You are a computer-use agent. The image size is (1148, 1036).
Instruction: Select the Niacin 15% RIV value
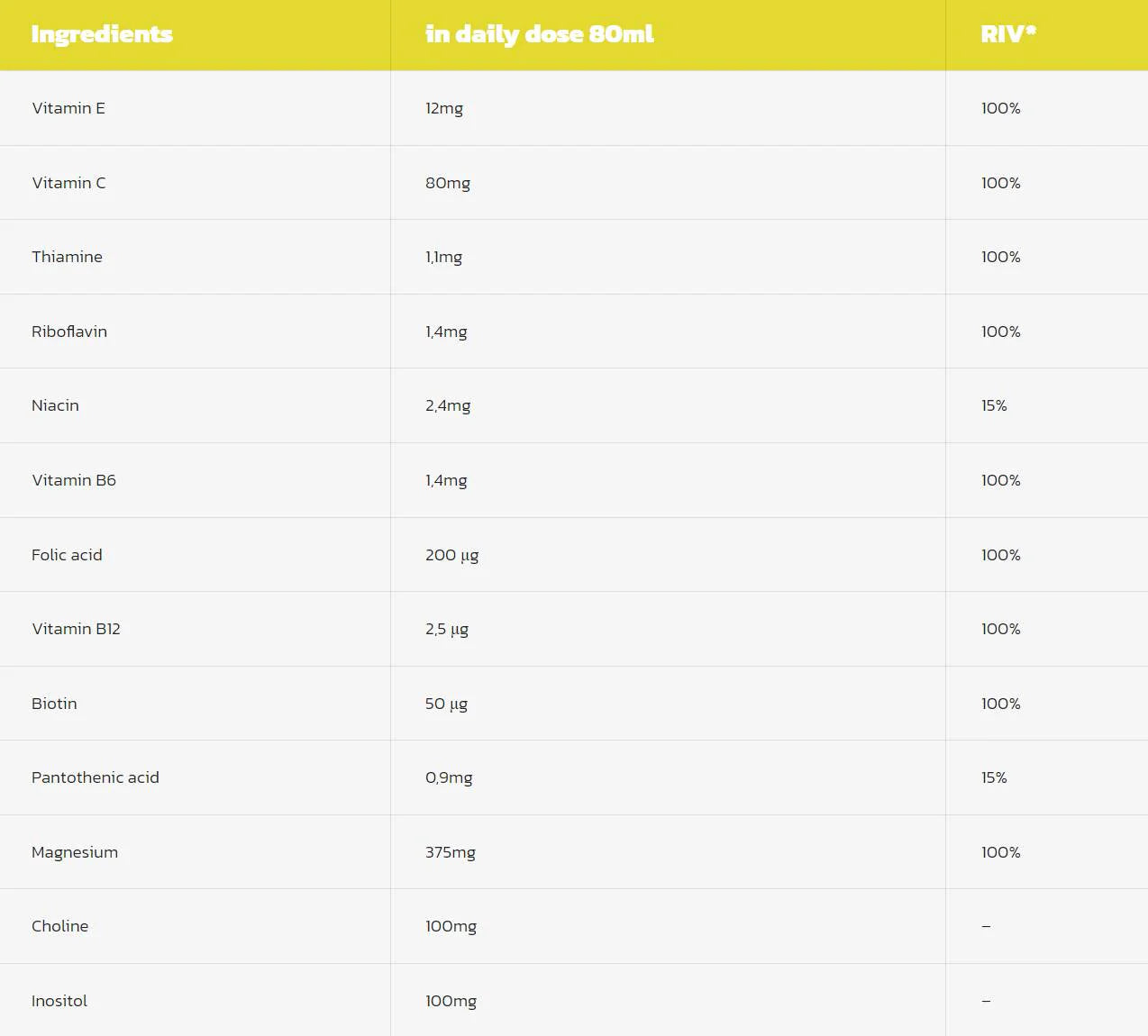pyautogui.click(x=994, y=405)
